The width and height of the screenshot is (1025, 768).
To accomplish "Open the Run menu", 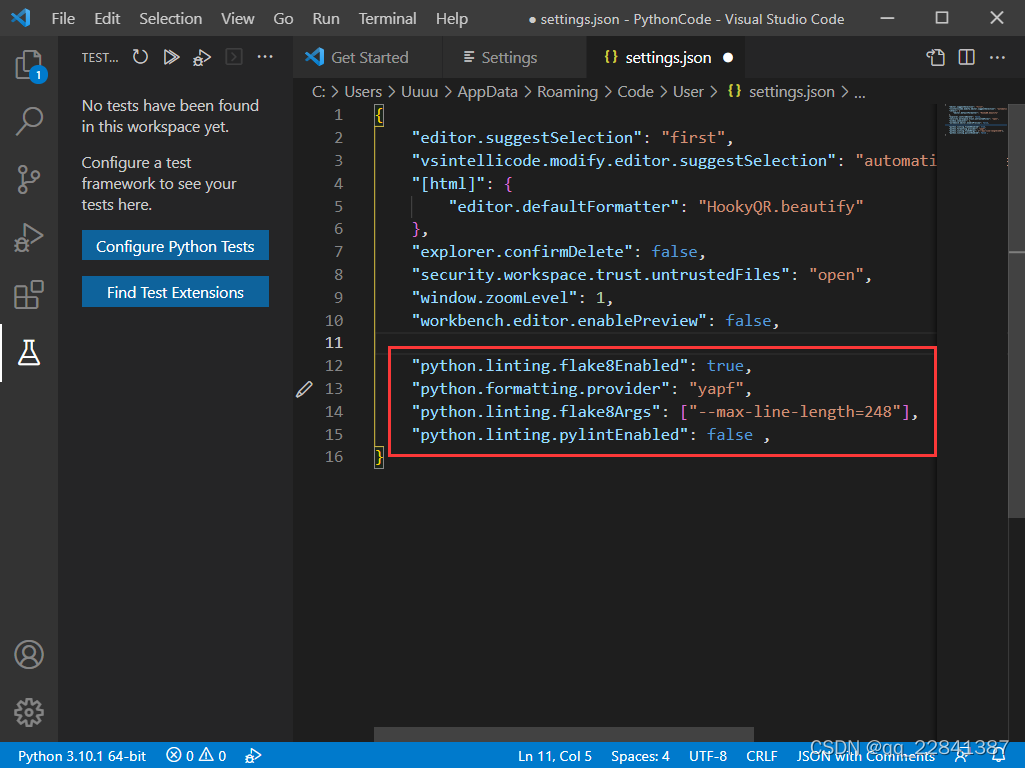I will 326,18.
